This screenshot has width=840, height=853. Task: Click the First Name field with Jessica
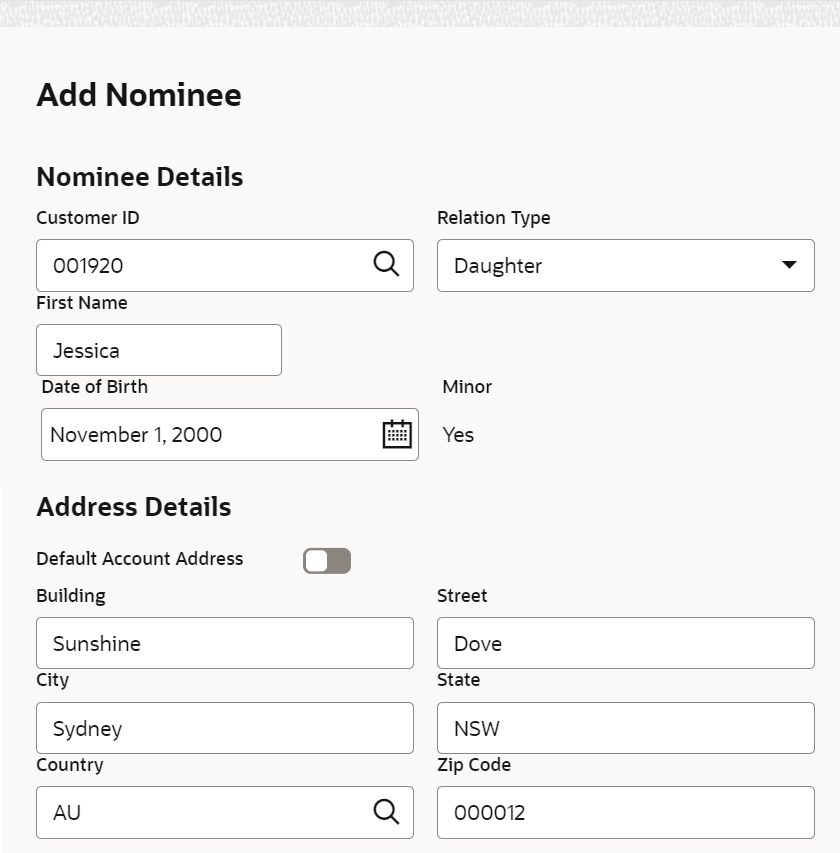point(158,350)
